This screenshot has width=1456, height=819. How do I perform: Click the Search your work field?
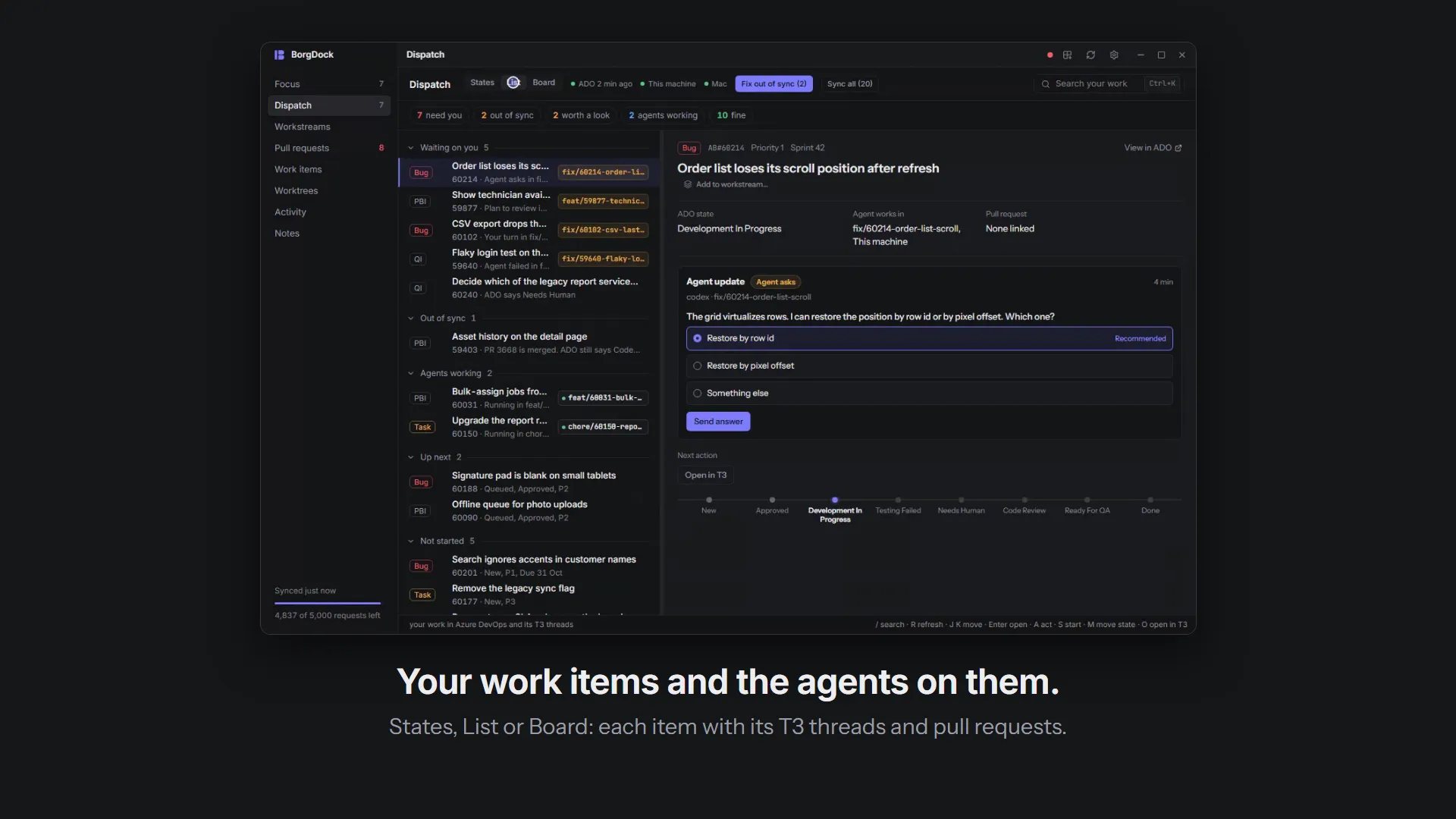point(1107,84)
